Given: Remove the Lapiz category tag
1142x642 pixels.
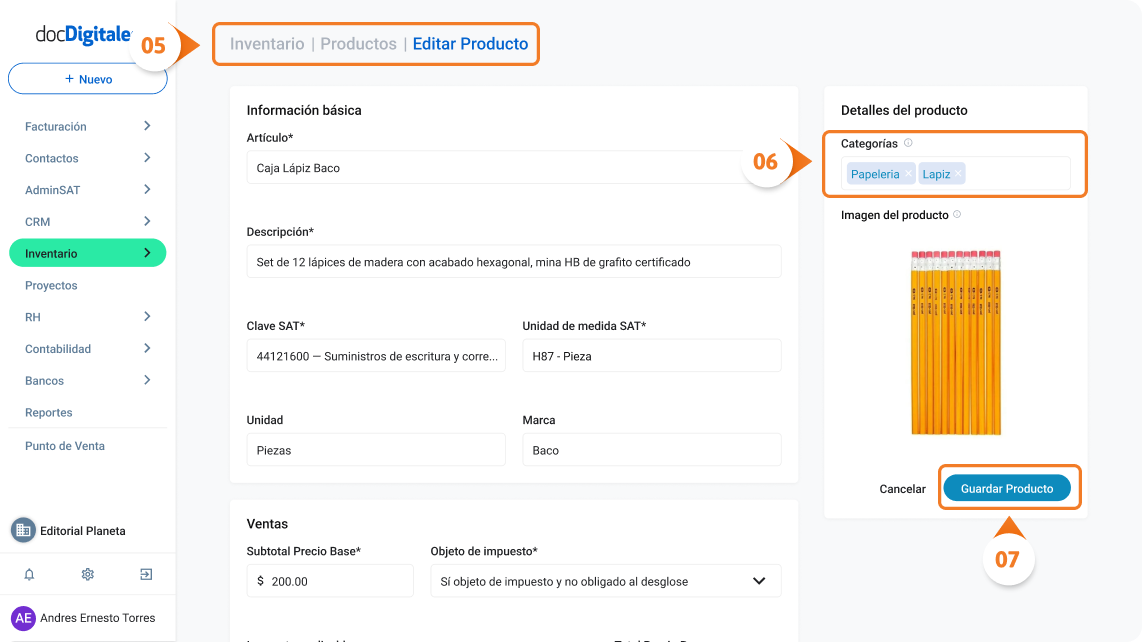Looking at the screenshot, I should [x=958, y=173].
